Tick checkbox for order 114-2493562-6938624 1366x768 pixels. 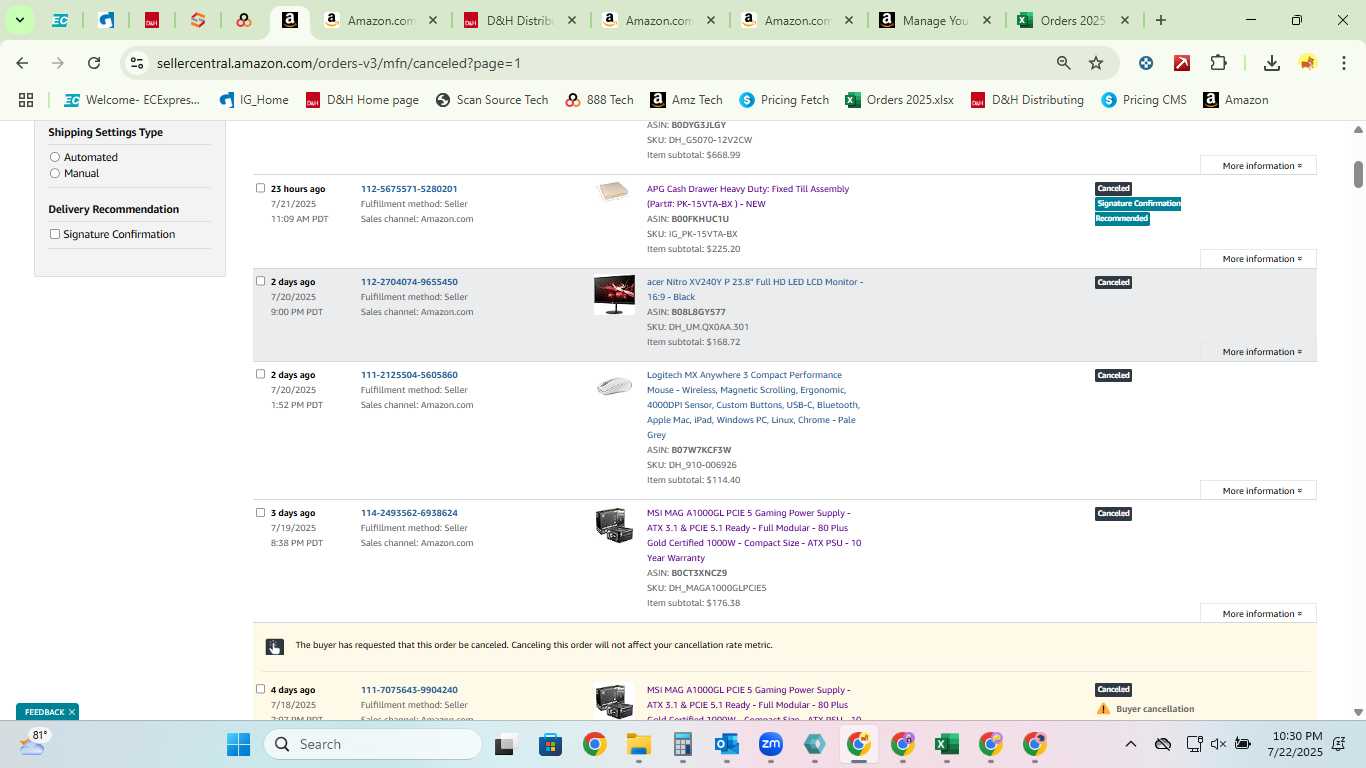click(x=260, y=512)
